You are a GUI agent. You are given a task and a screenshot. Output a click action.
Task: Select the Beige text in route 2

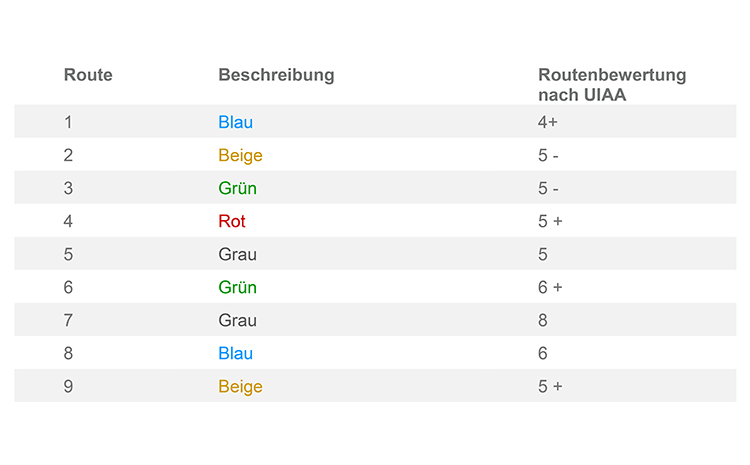(x=240, y=155)
